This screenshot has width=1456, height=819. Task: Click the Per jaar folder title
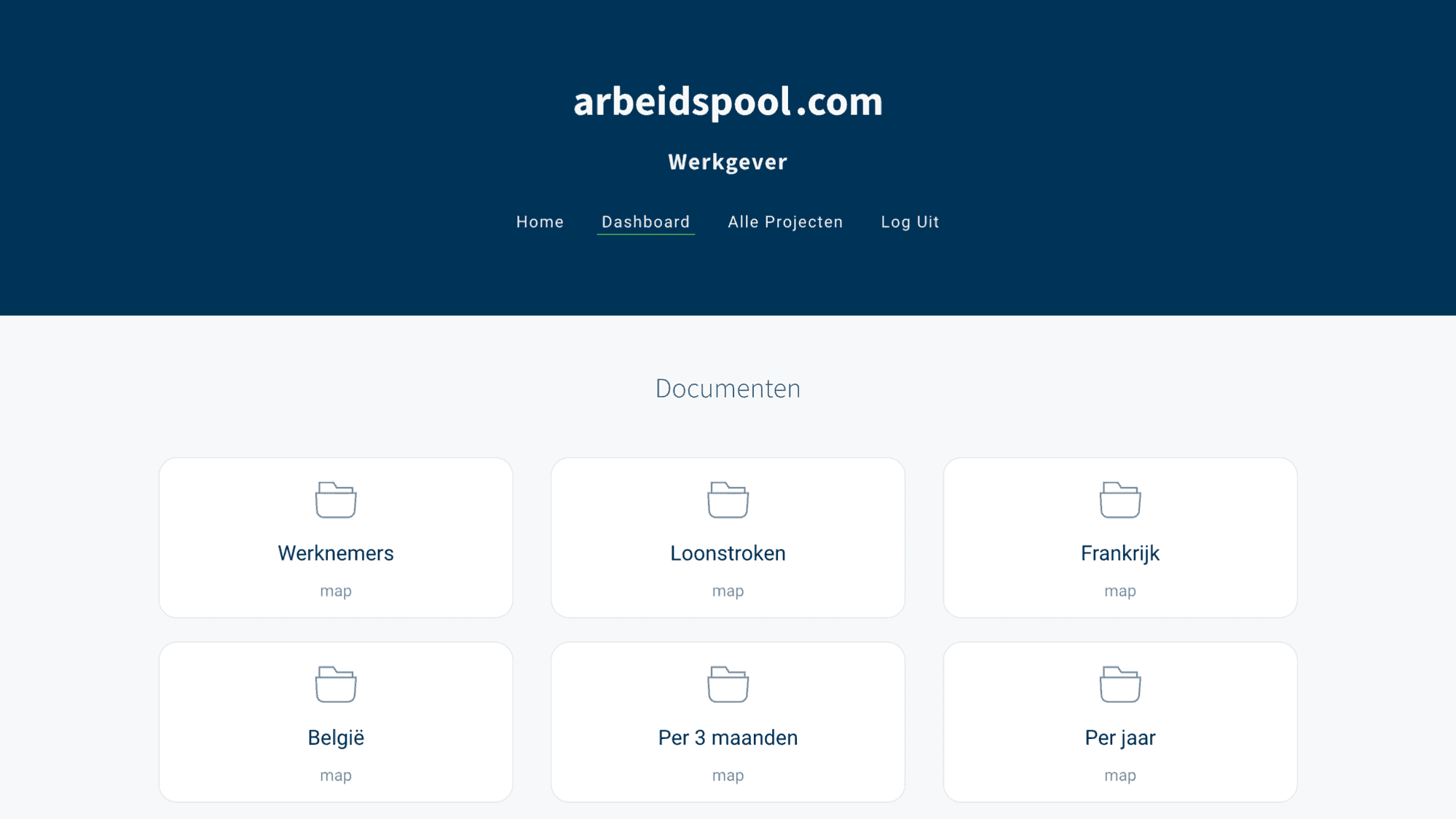coord(1120,738)
